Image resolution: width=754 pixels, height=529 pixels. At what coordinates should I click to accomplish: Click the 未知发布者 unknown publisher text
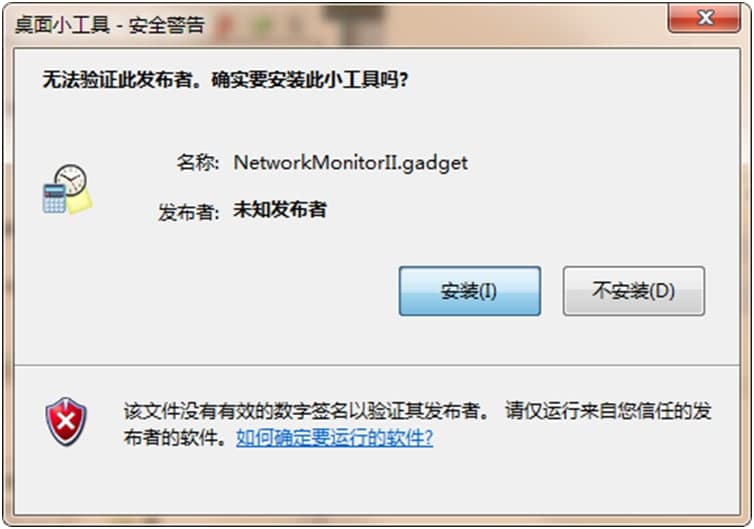point(280,210)
